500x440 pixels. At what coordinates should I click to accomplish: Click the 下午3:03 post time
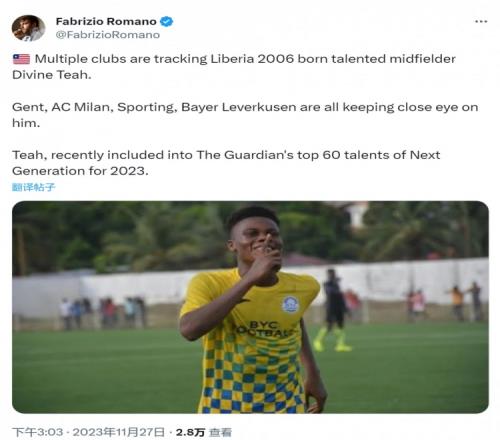[38, 432]
